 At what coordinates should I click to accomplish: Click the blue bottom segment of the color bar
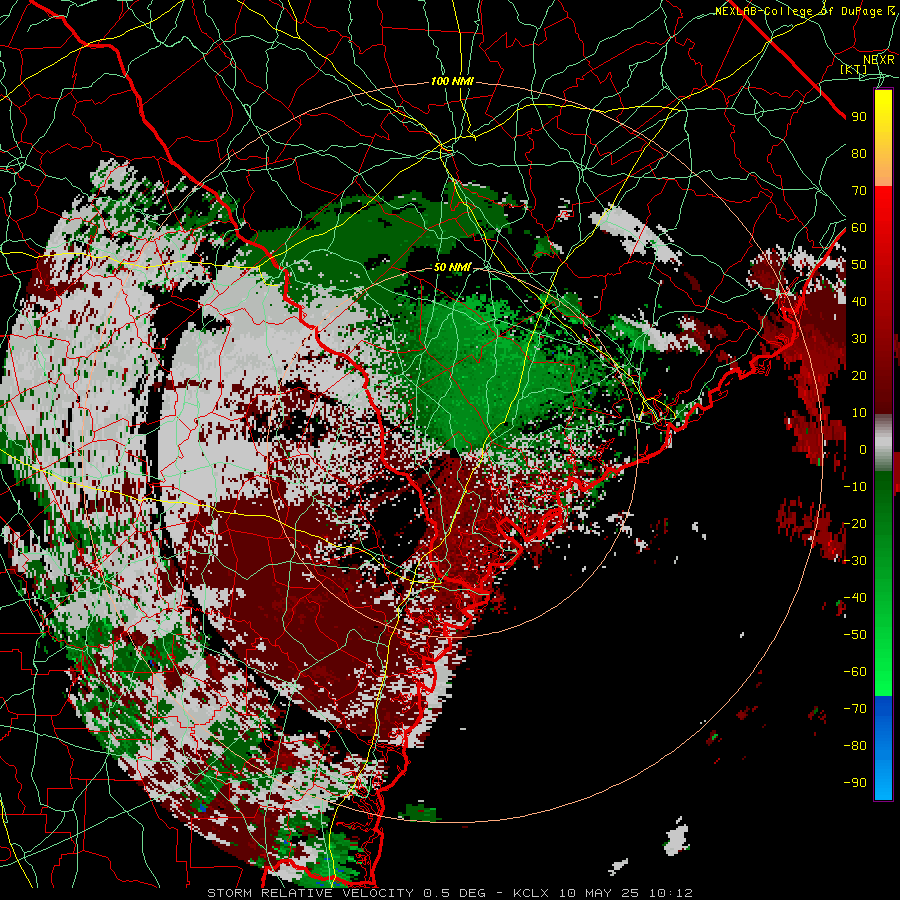click(883, 747)
